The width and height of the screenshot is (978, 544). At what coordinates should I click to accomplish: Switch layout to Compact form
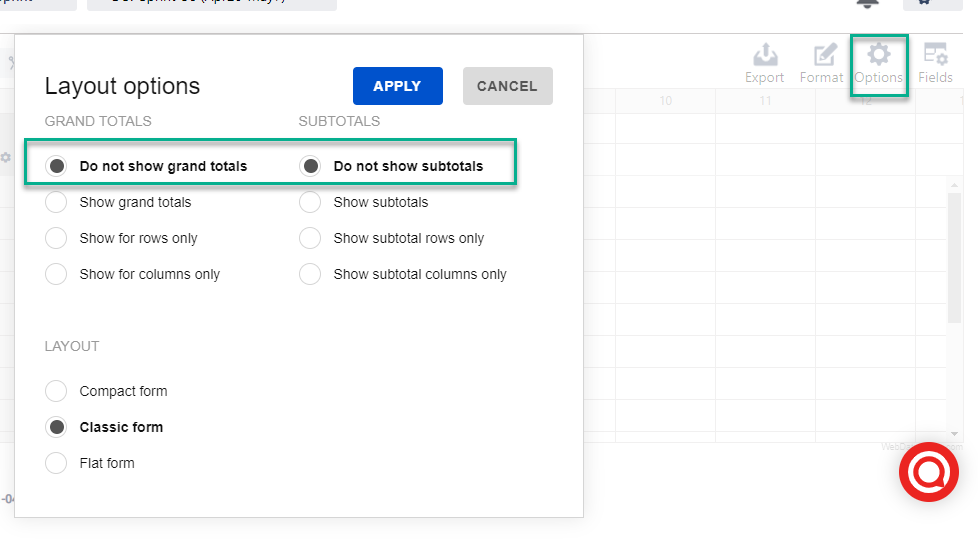pyautogui.click(x=57, y=391)
